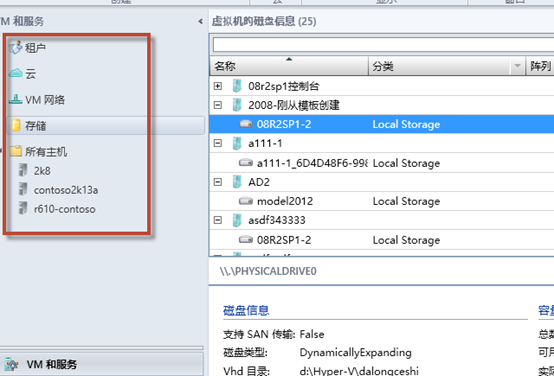Select the 2008-刚从模板创建 row
This screenshot has width=554, height=376.
[x=382, y=105]
